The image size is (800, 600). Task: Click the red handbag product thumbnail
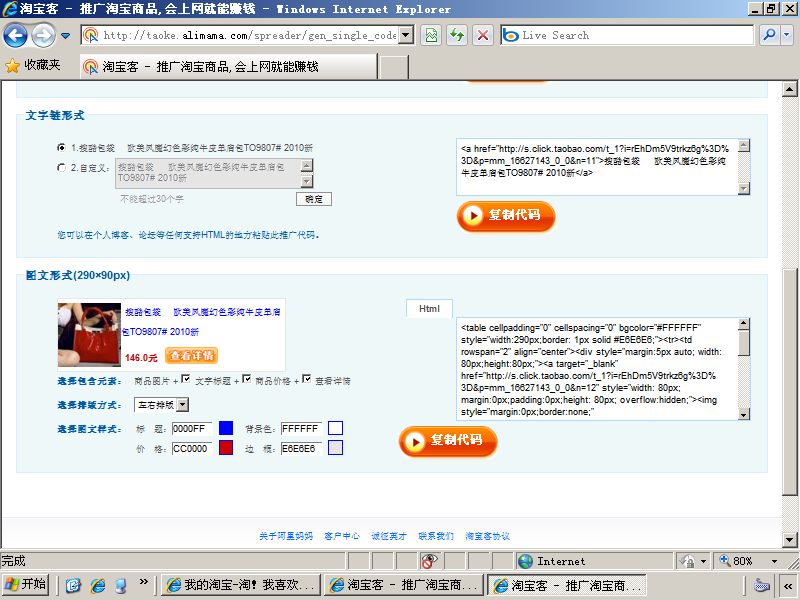[x=89, y=335]
